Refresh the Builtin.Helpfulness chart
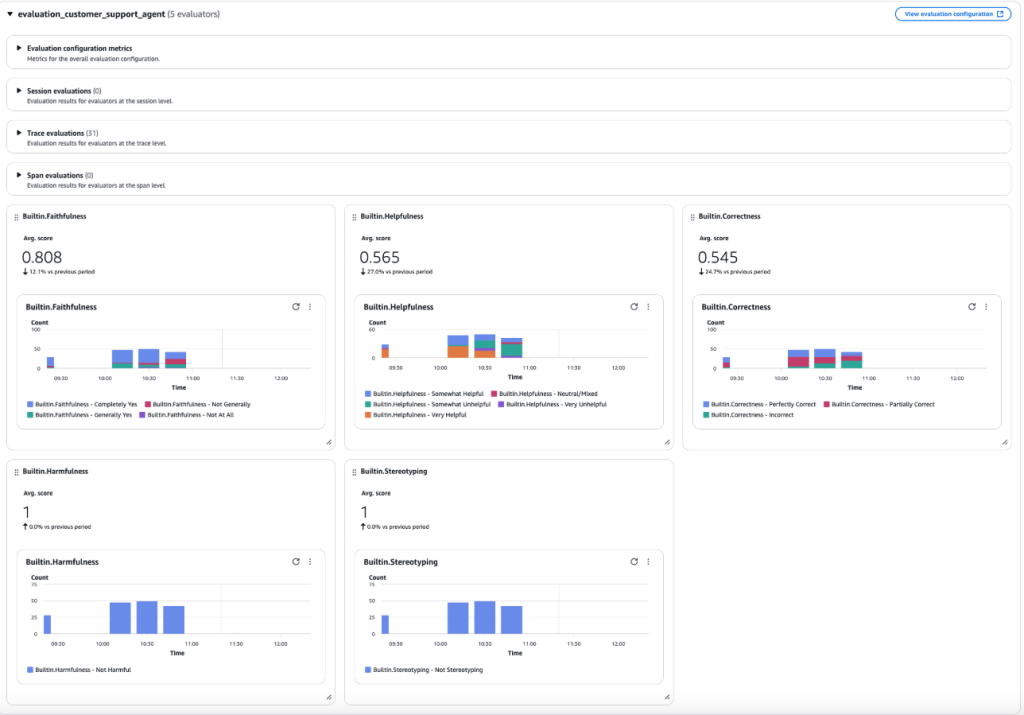The image size is (1024, 715). pyautogui.click(x=633, y=307)
